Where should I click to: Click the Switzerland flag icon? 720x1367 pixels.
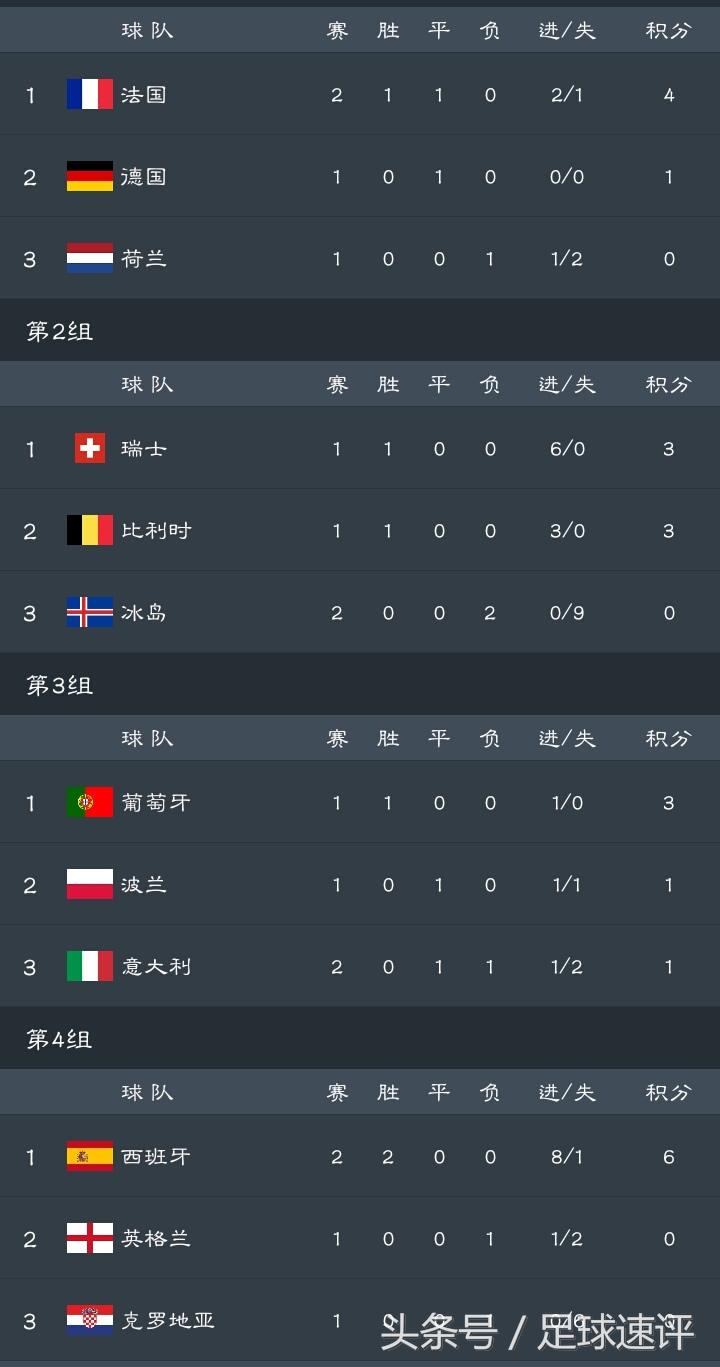point(90,449)
